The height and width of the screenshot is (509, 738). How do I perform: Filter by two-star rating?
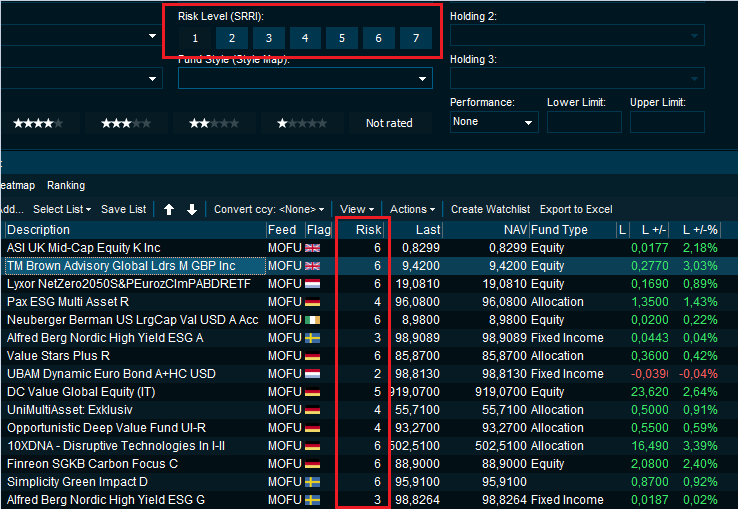[x=214, y=123]
